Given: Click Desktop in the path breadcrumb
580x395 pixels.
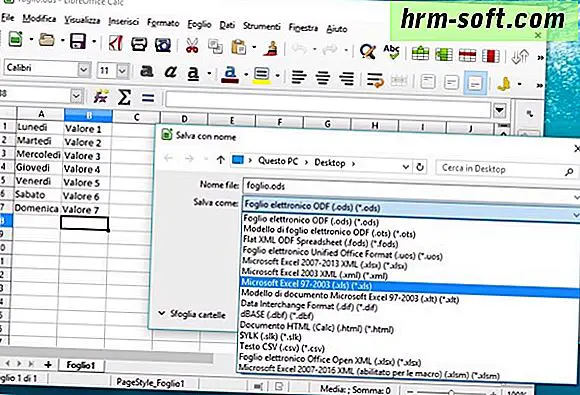Looking at the screenshot, I should coord(330,163).
